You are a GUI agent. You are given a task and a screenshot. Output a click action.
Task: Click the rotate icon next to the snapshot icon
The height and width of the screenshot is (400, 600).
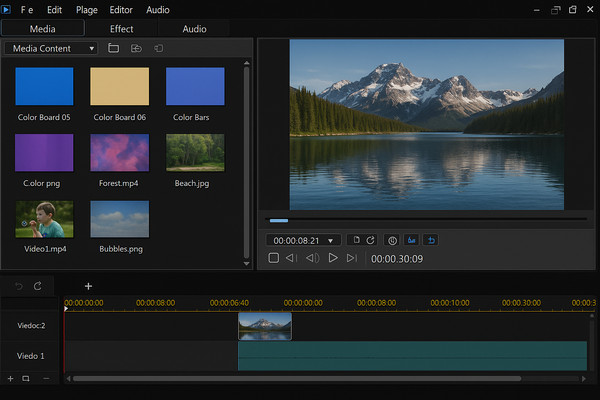click(370, 240)
